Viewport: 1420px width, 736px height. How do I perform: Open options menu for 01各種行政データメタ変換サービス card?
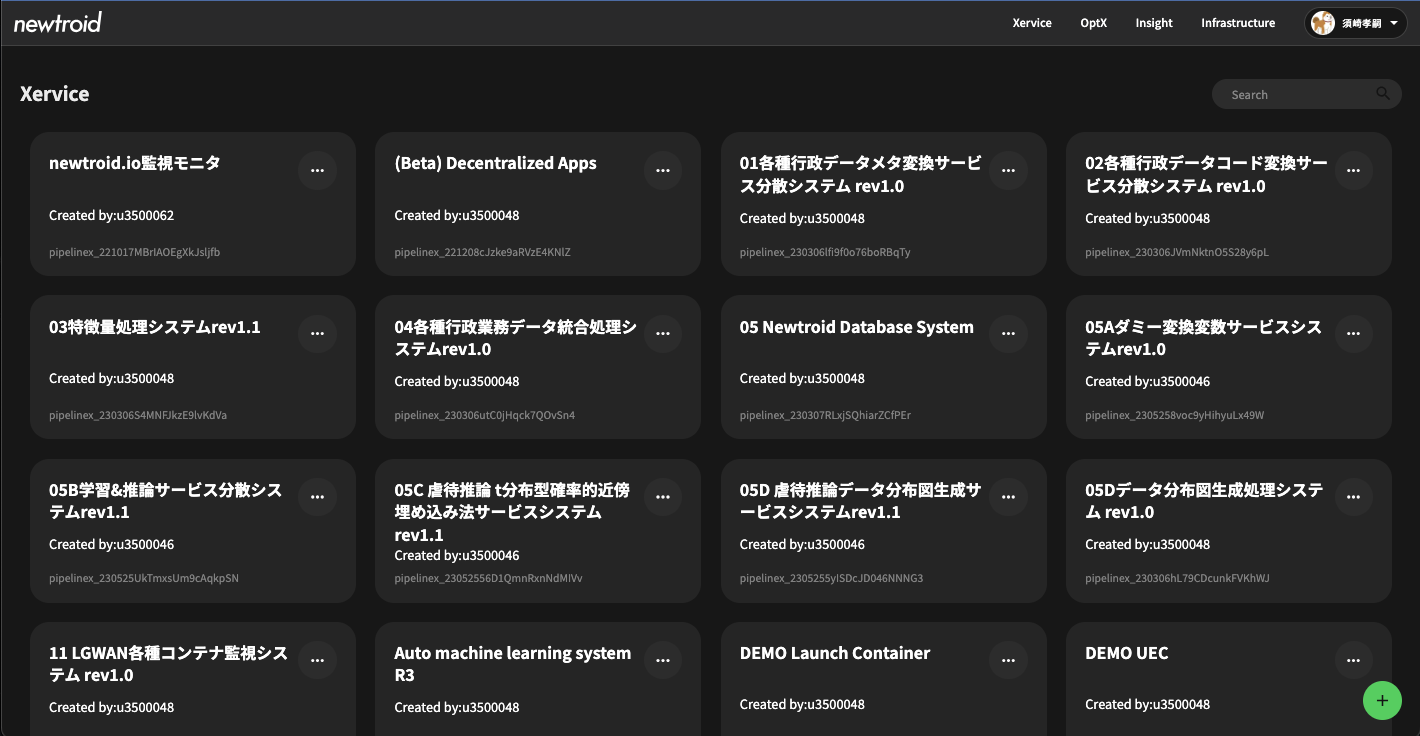[x=1008, y=171]
